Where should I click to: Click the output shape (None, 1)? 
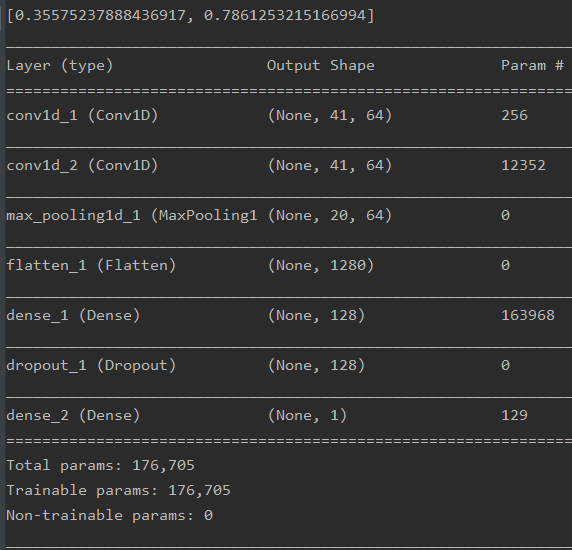(308, 415)
